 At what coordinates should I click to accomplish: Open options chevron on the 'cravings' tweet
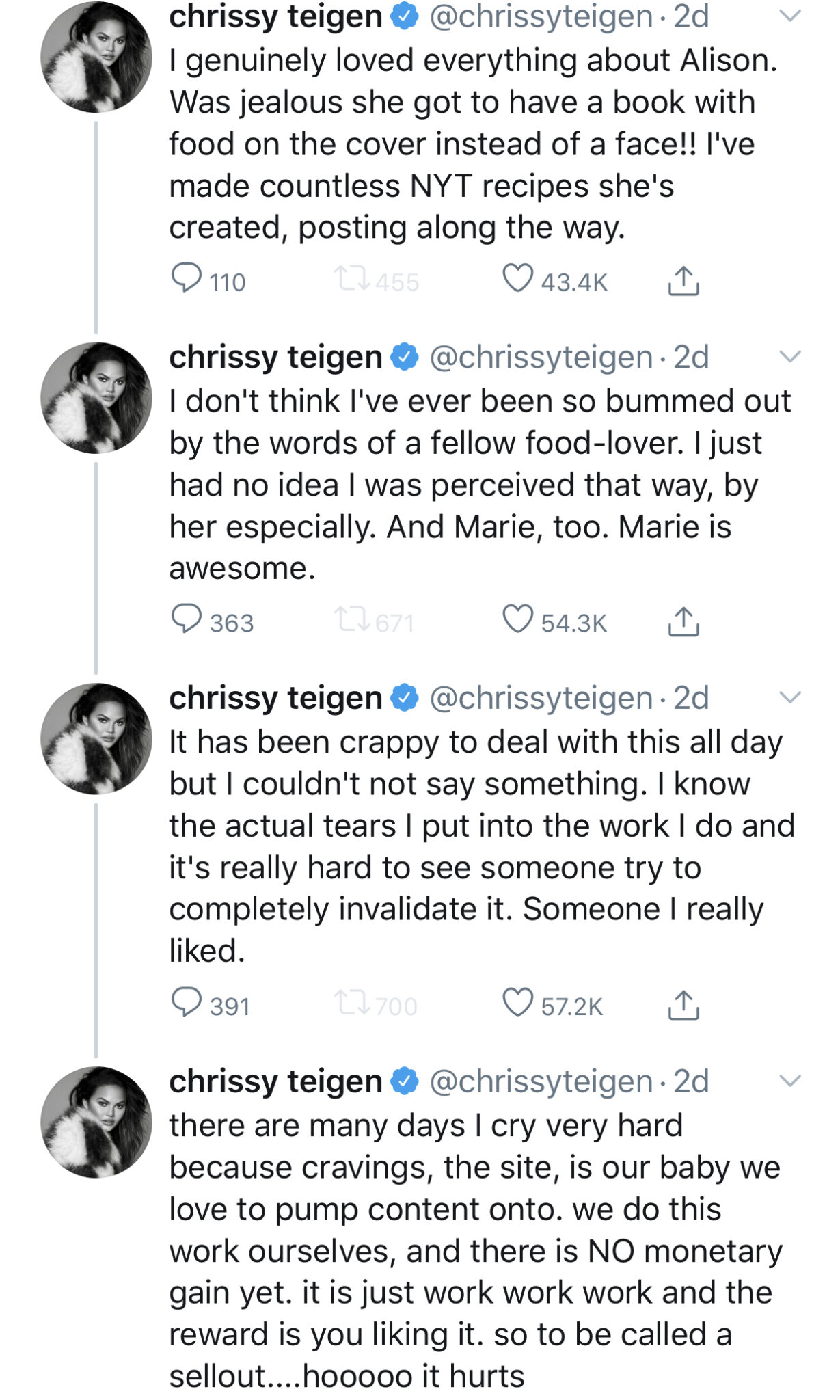pyautogui.click(x=790, y=1081)
